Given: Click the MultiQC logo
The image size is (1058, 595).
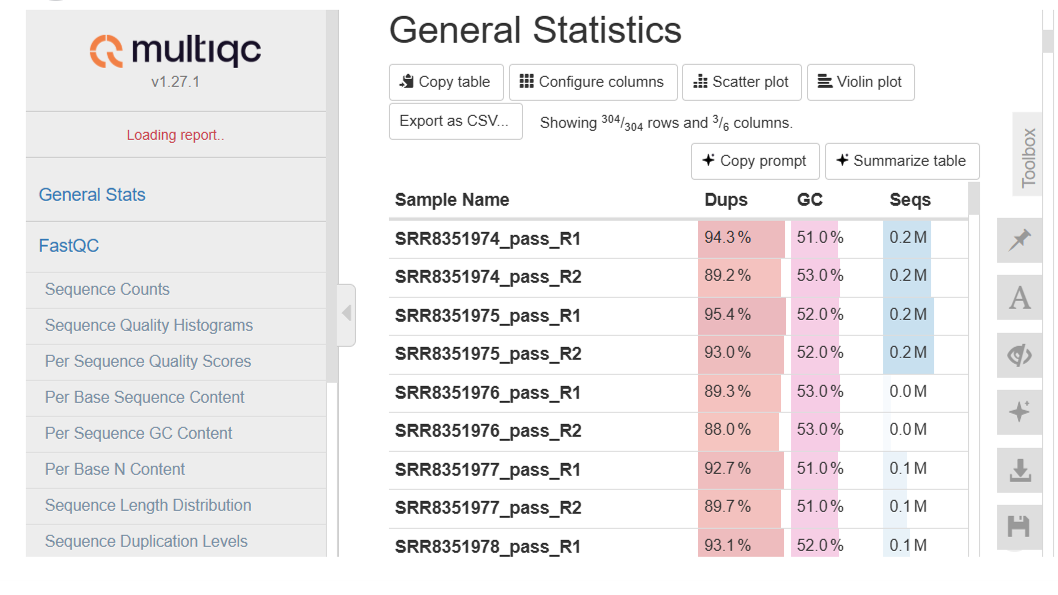Looking at the screenshot, I should pyautogui.click(x=175, y=51).
